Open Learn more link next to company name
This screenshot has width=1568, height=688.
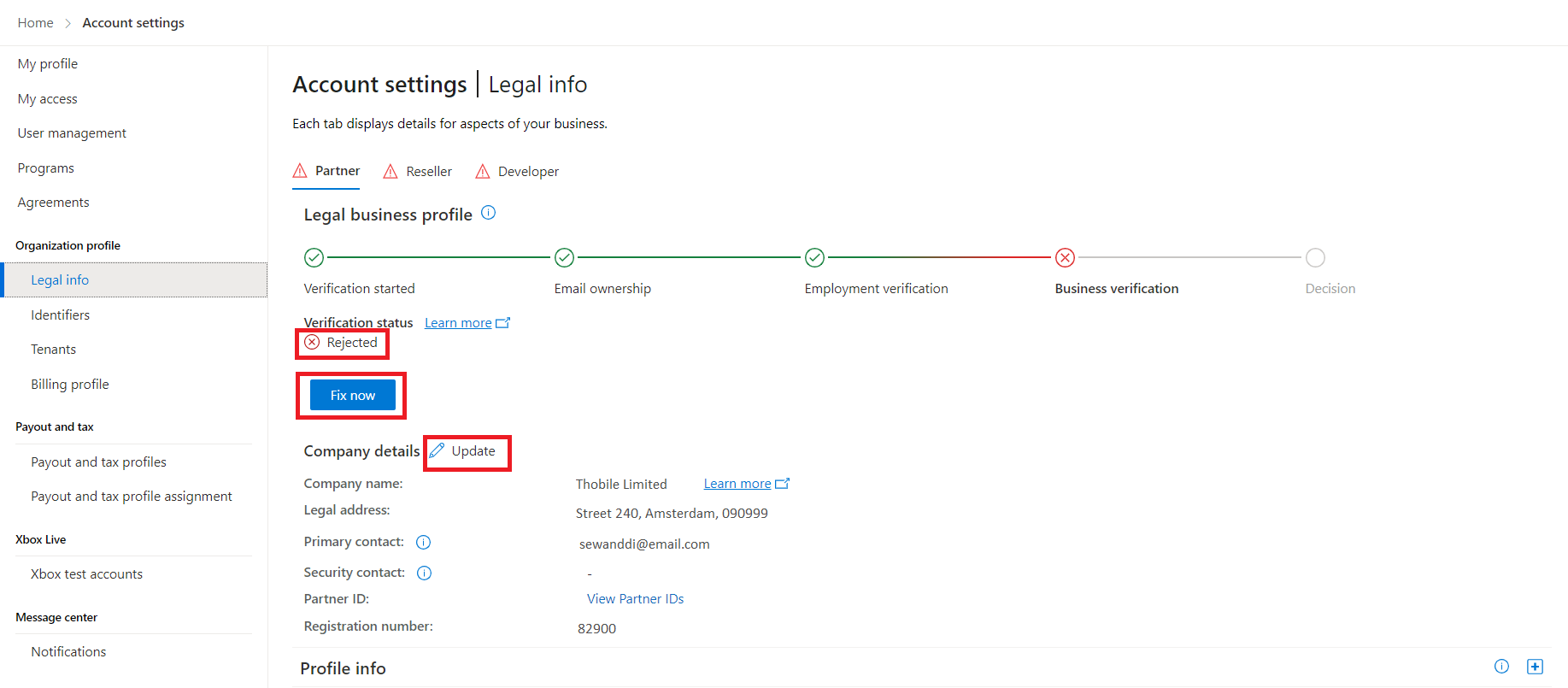(x=746, y=484)
